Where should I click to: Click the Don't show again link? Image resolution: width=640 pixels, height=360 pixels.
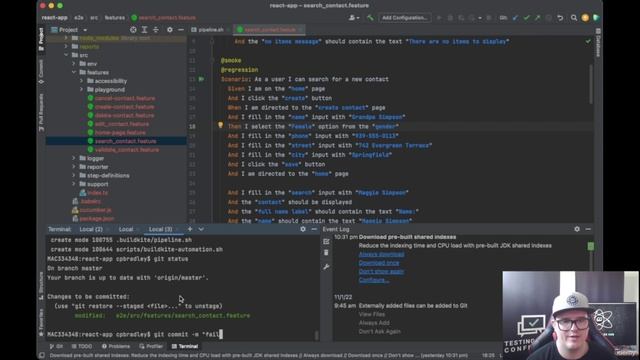click(381, 271)
